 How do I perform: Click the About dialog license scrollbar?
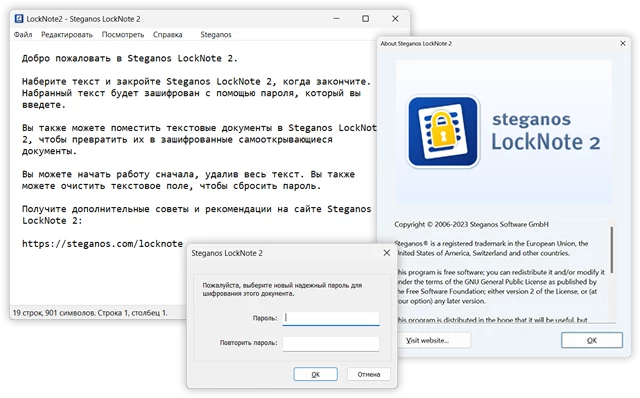point(611,250)
